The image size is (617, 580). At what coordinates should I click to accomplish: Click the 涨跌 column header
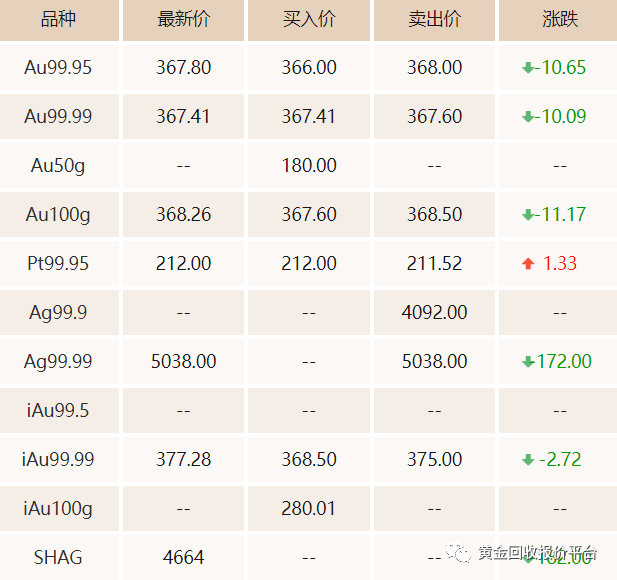560,19
